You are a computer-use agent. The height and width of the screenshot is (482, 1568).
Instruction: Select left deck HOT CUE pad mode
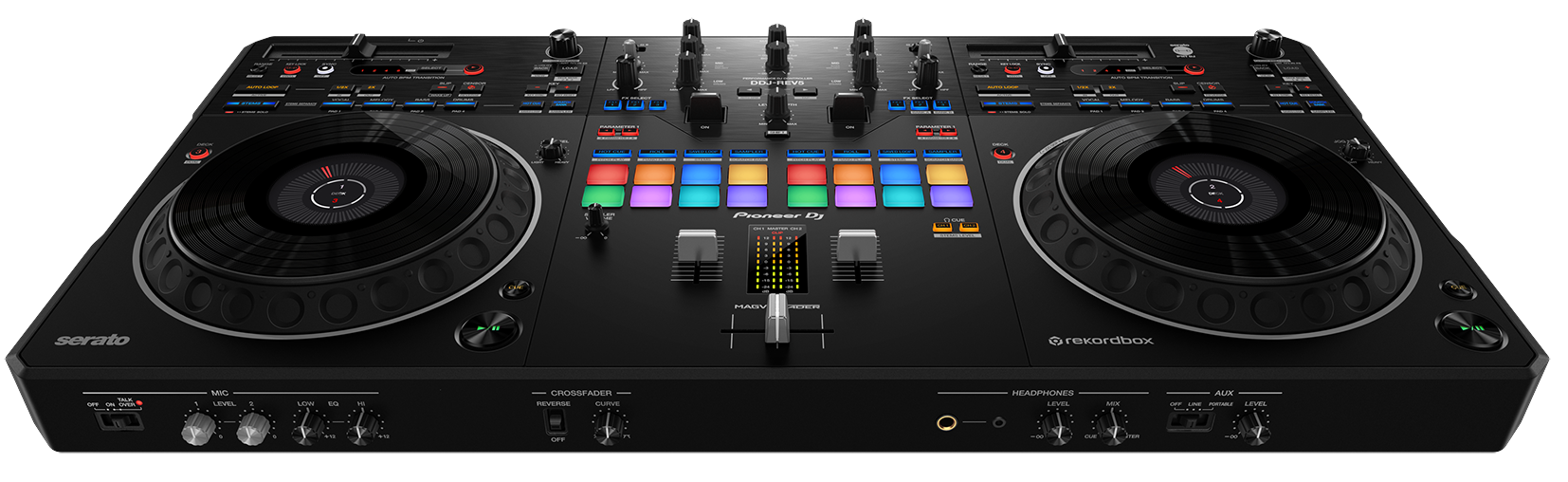coord(611,153)
